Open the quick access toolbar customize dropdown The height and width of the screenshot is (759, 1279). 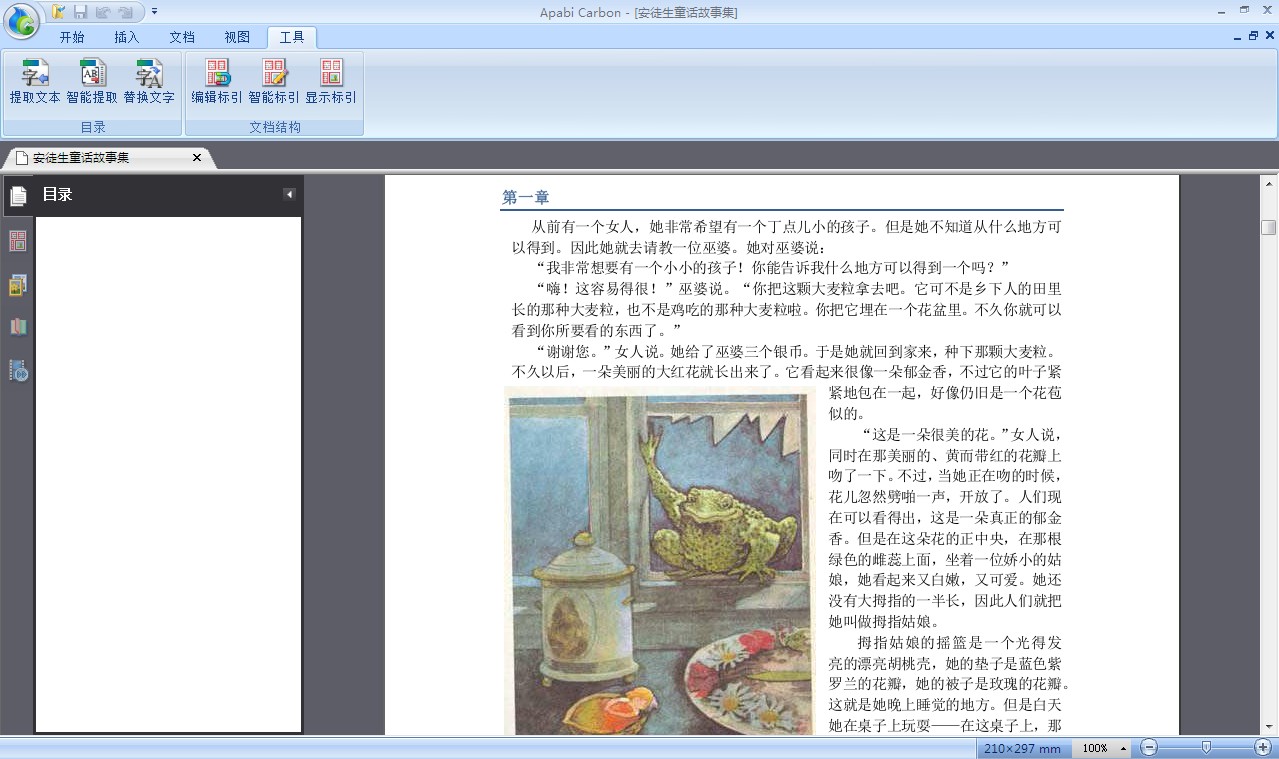point(154,12)
